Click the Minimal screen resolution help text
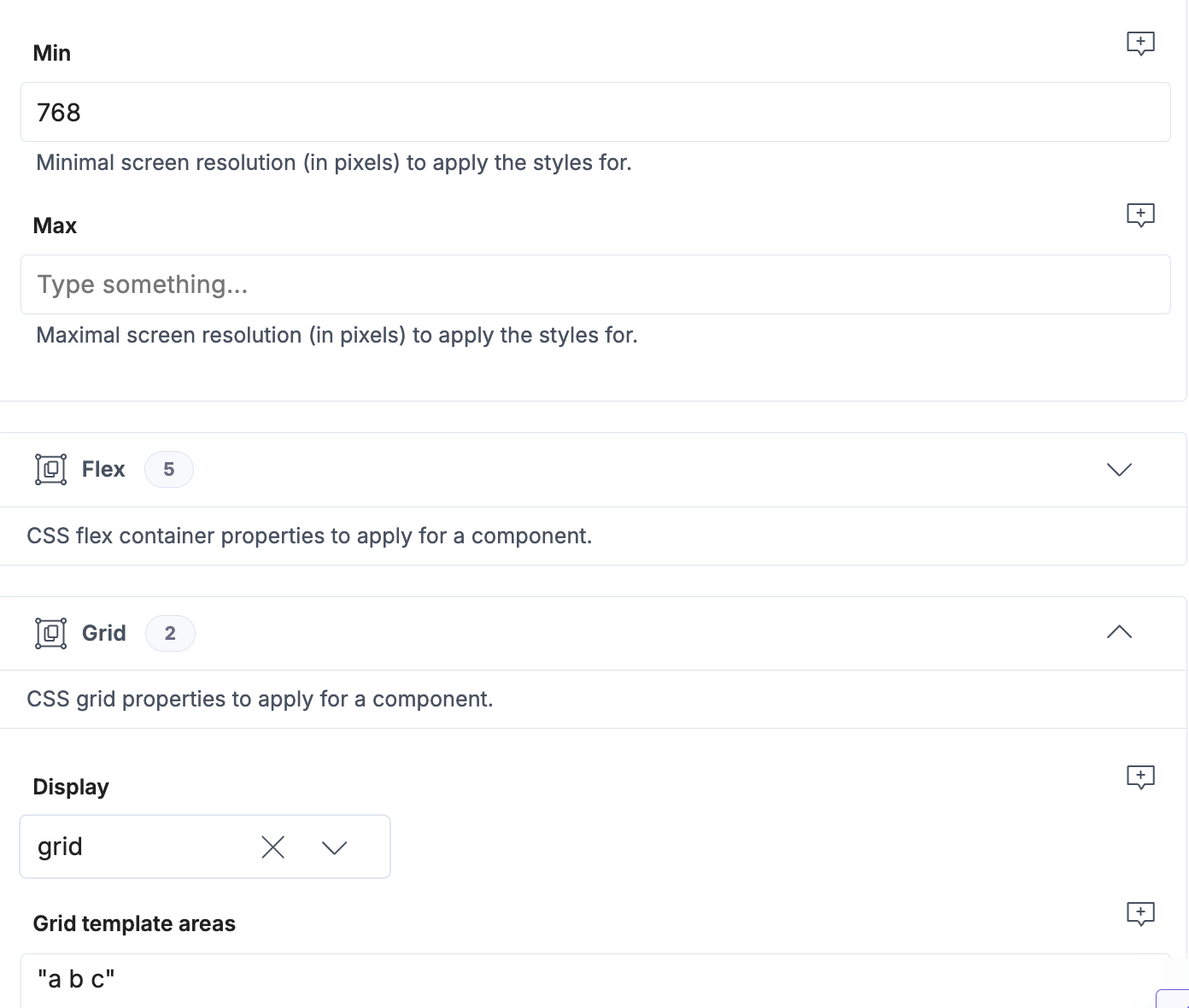Image resolution: width=1189 pixels, height=1008 pixels. coord(334,162)
